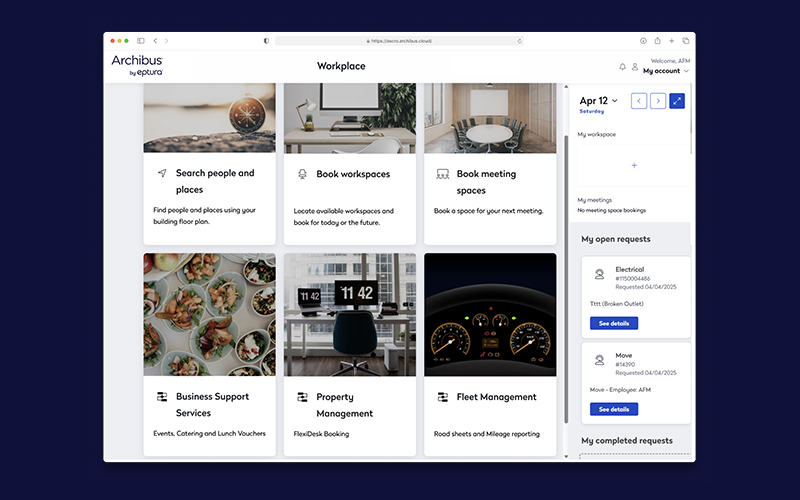Click the browser share icon
This screenshot has height=500, width=800.
[x=658, y=41]
